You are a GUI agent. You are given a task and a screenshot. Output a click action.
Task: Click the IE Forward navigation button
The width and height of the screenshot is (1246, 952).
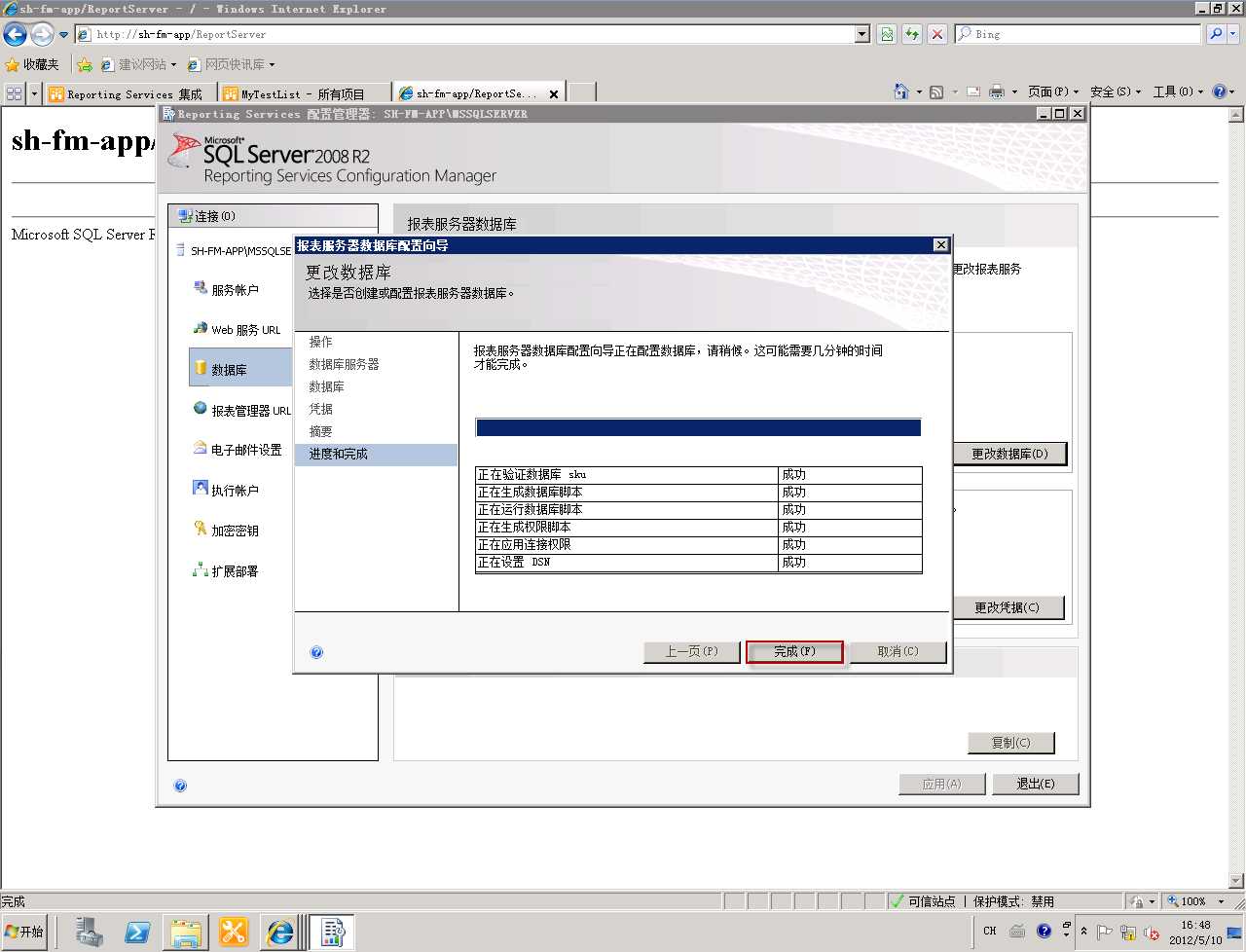(42, 34)
